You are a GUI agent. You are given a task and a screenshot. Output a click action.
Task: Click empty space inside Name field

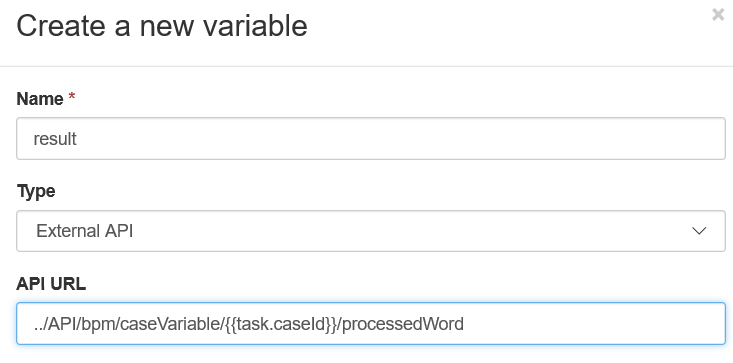pyautogui.click(x=397, y=139)
